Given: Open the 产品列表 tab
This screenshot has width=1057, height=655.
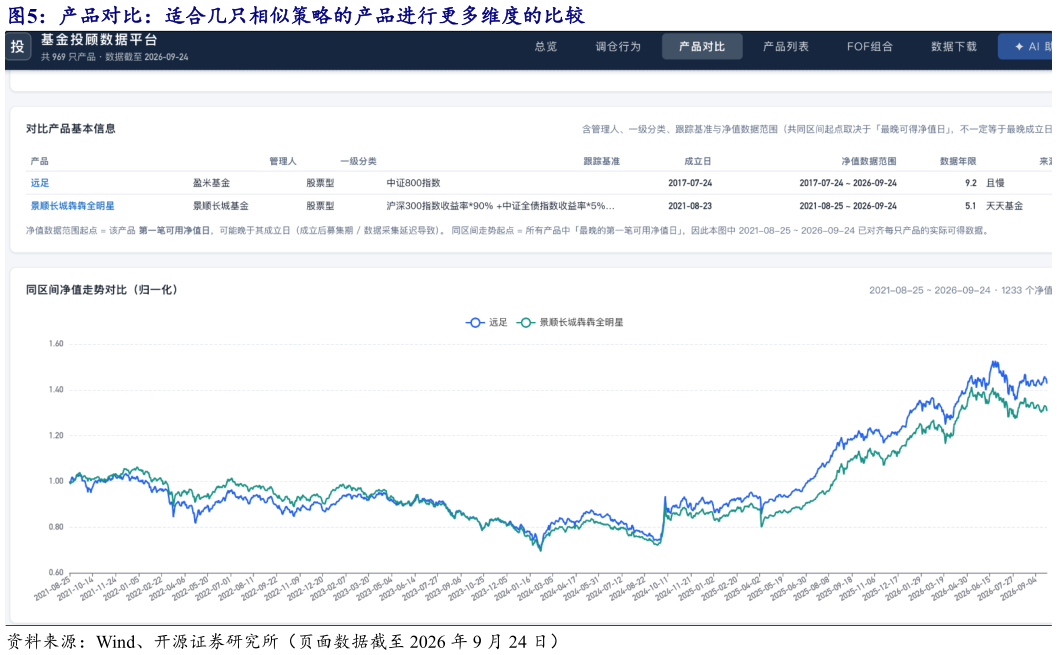Looking at the screenshot, I should tap(786, 46).
